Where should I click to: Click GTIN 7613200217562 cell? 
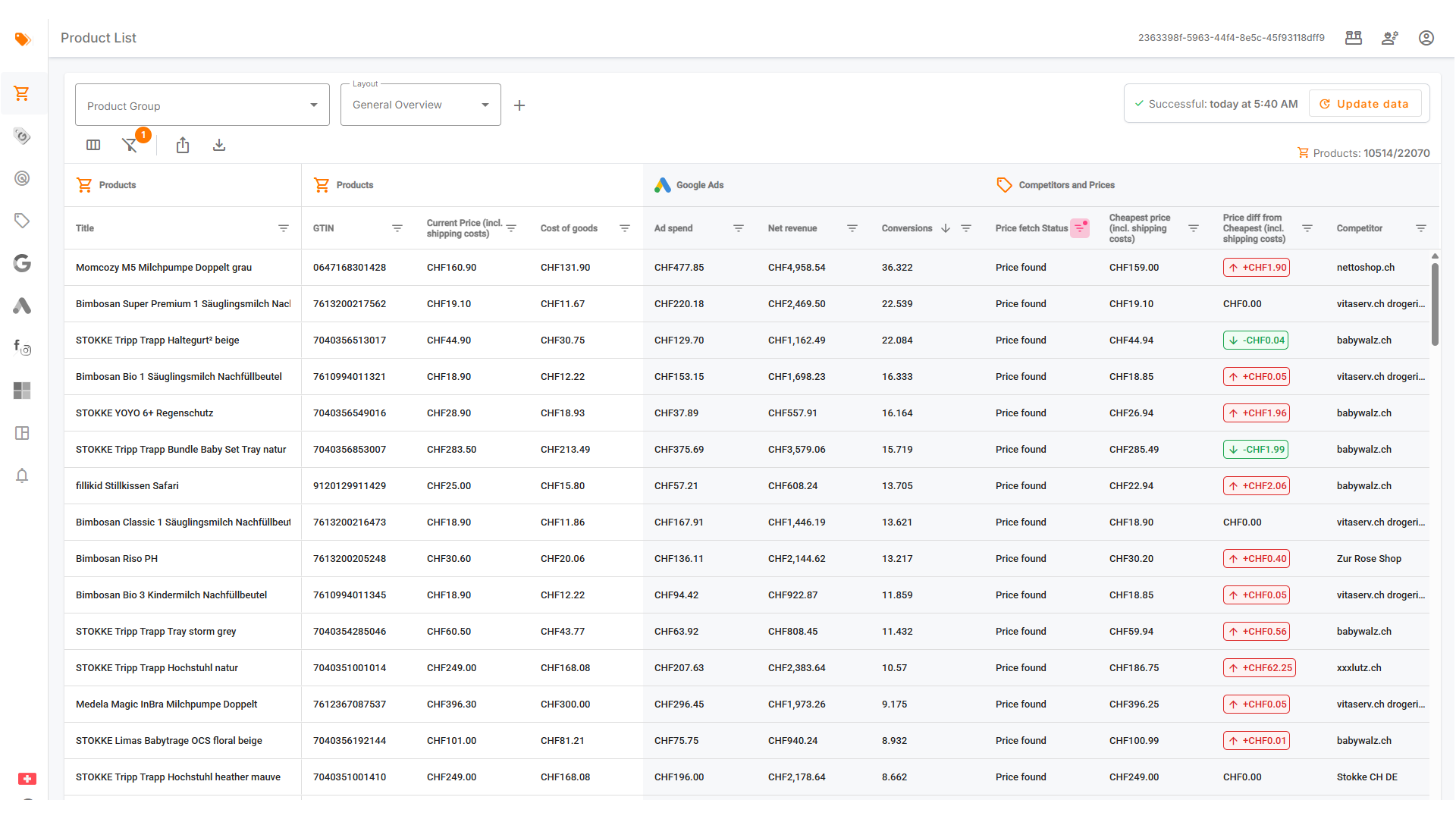(350, 304)
